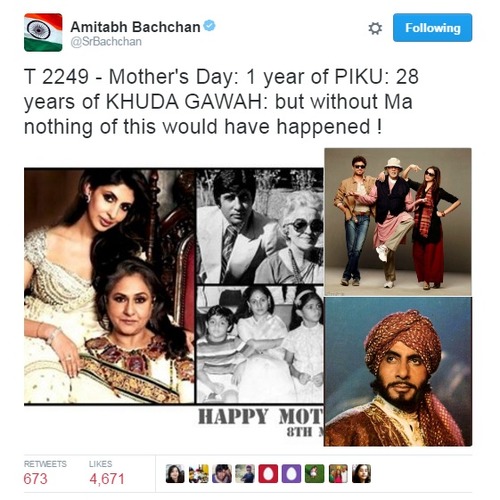Image resolution: width=500 pixels, height=500 pixels.
Task: Click the tweet text about Mother's Day
Action: point(221,102)
